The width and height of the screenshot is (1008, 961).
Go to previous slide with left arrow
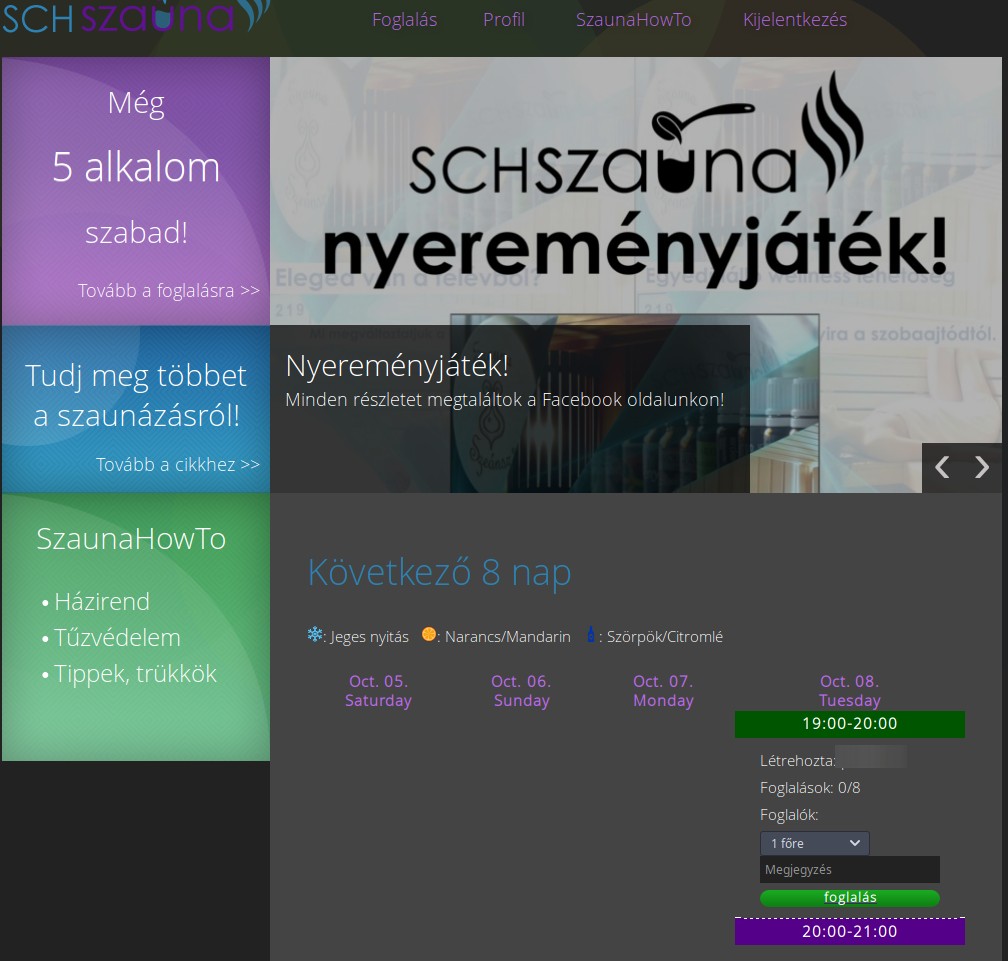click(942, 467)
